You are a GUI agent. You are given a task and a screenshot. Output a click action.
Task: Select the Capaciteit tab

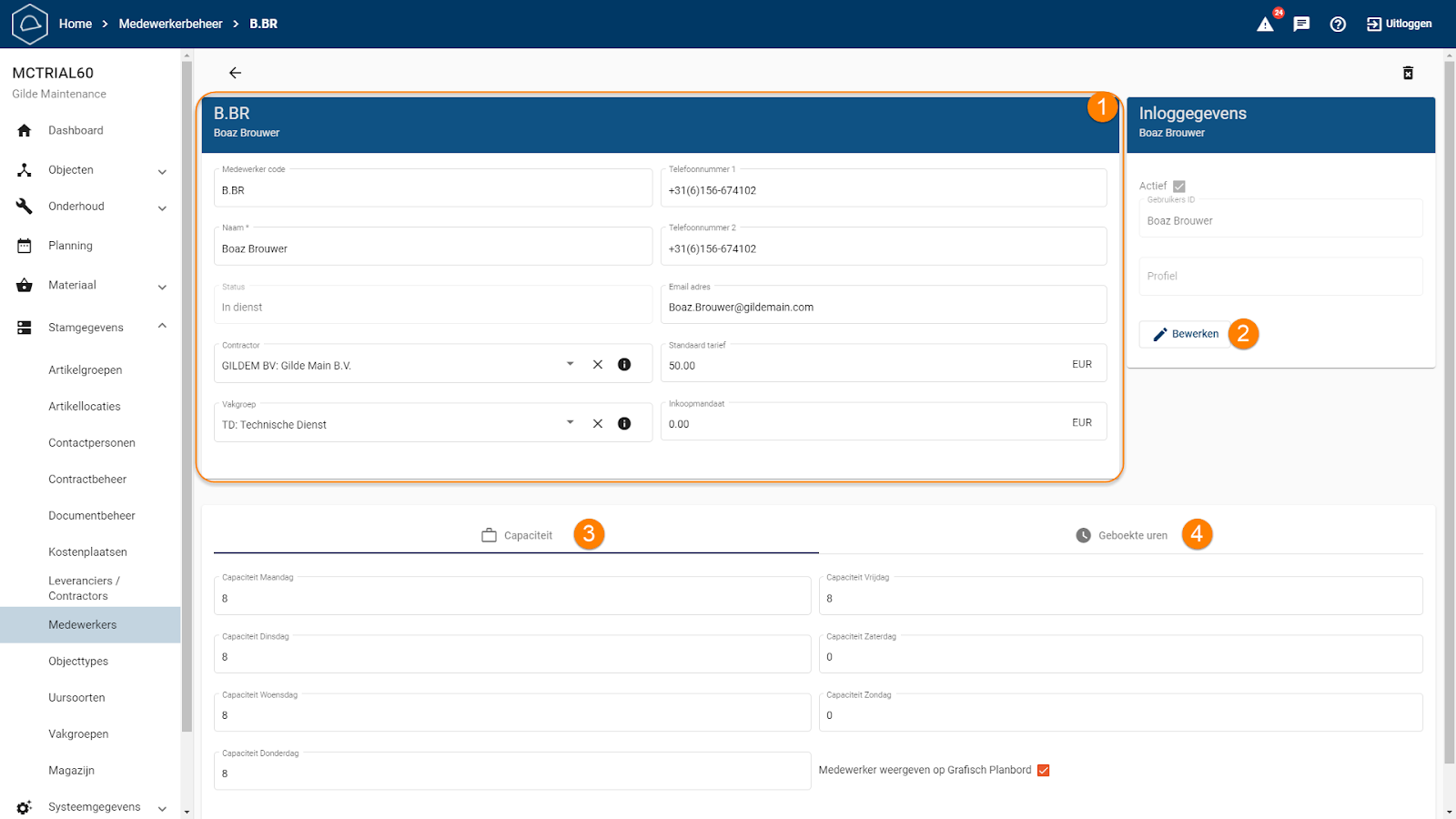click(x=517, y=535)
